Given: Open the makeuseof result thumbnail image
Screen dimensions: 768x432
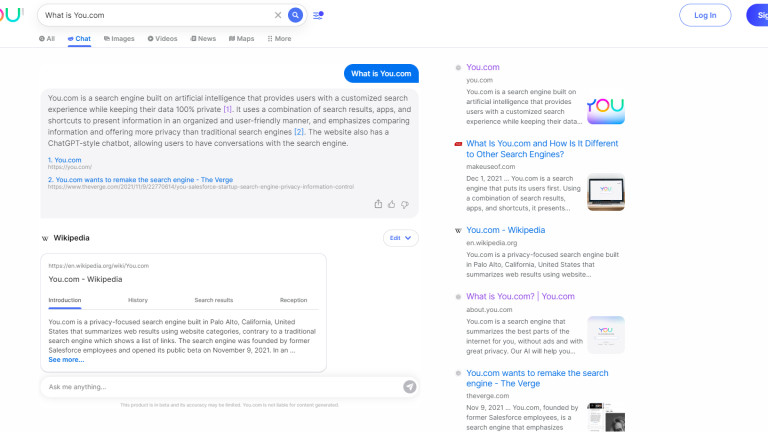Looking at the screenshot, I should pyautogui.click(x=605, y=191).
